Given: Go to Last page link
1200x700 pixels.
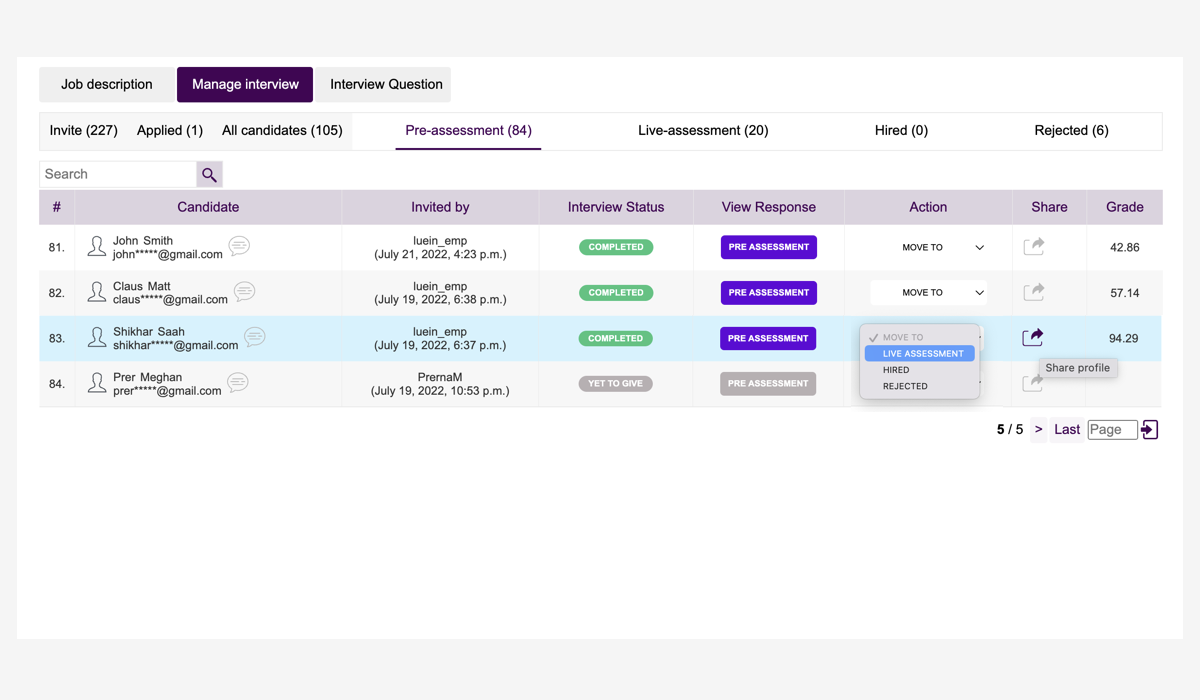Looking at the screenshot, I should pyautogui.click(x=1067, y=429).
